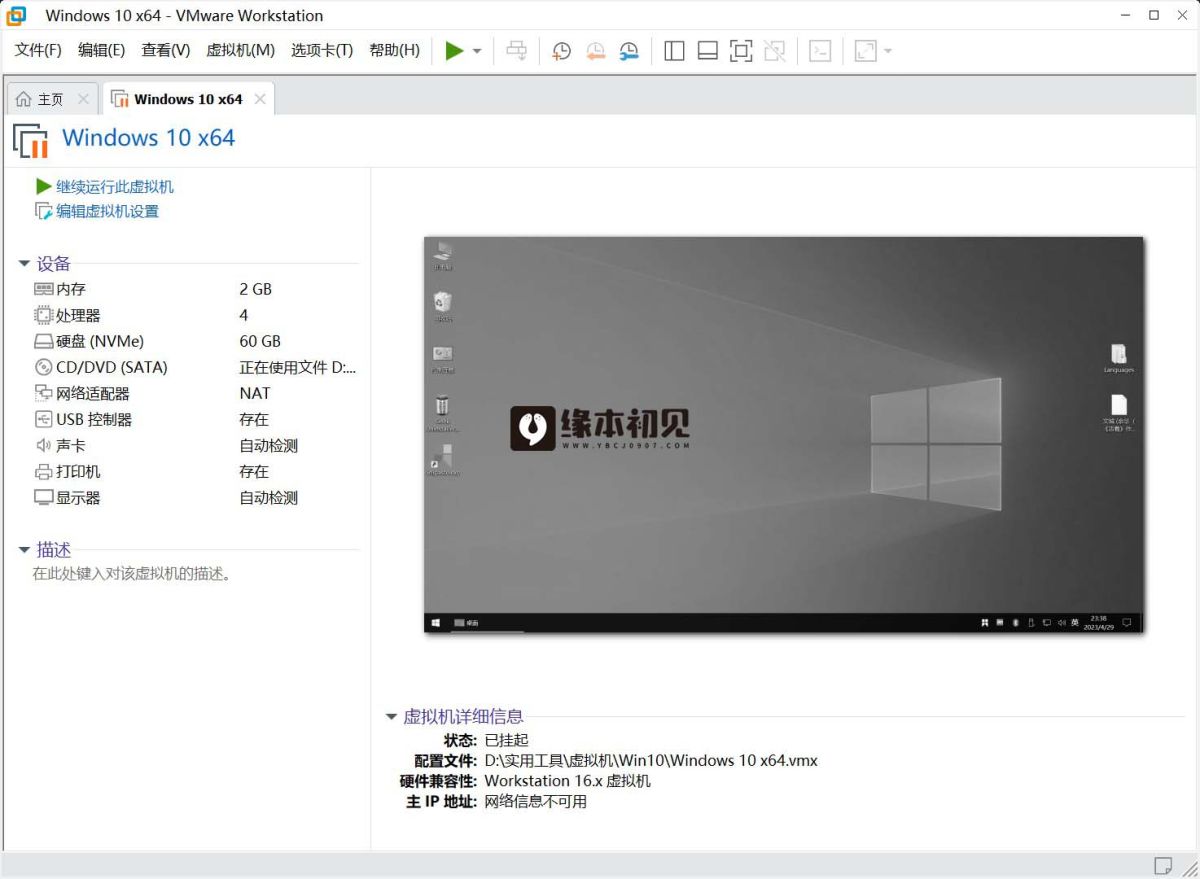The width and height of the screenshot is (1200, 879).
Task: Select the 打印机 row label
Action: [78, 471]
